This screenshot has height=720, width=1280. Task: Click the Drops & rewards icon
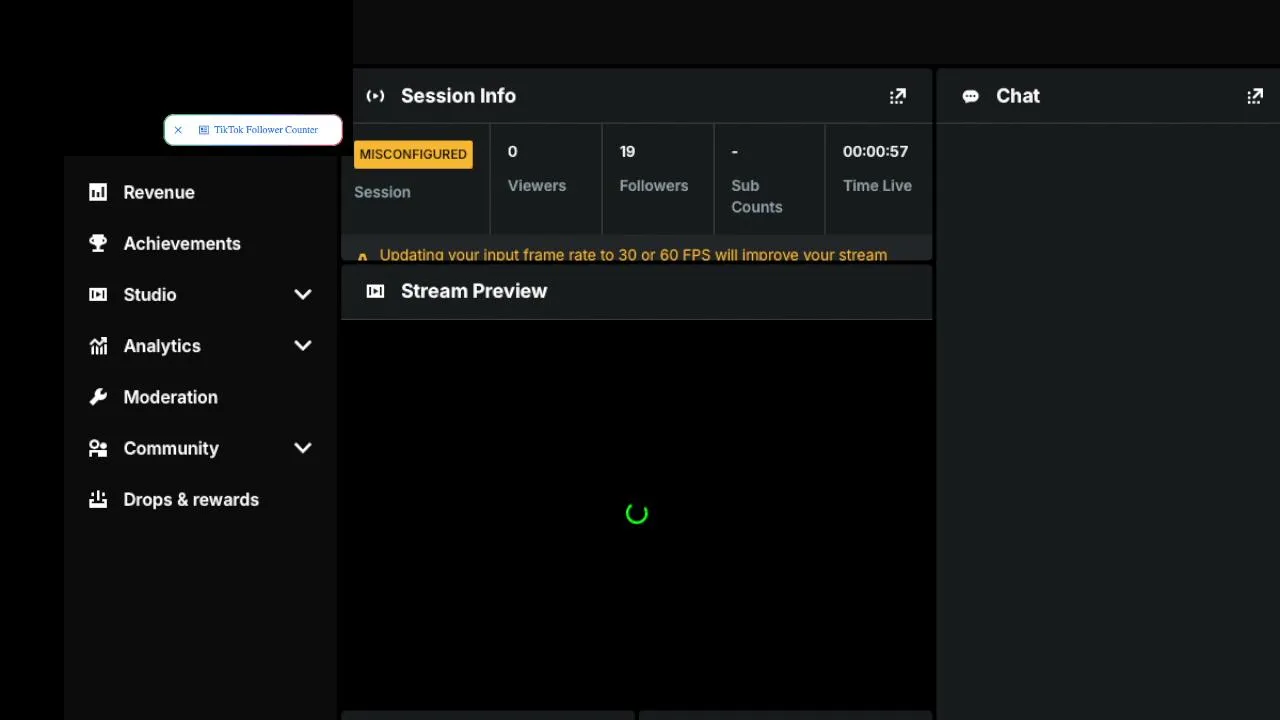pos(98,499)
